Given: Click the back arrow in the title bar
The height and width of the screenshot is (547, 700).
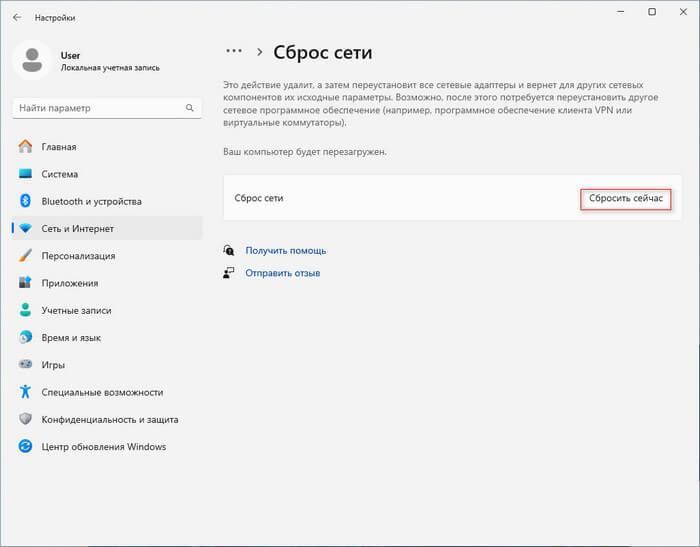Looking at the screenshot, I should pos(17,17).
